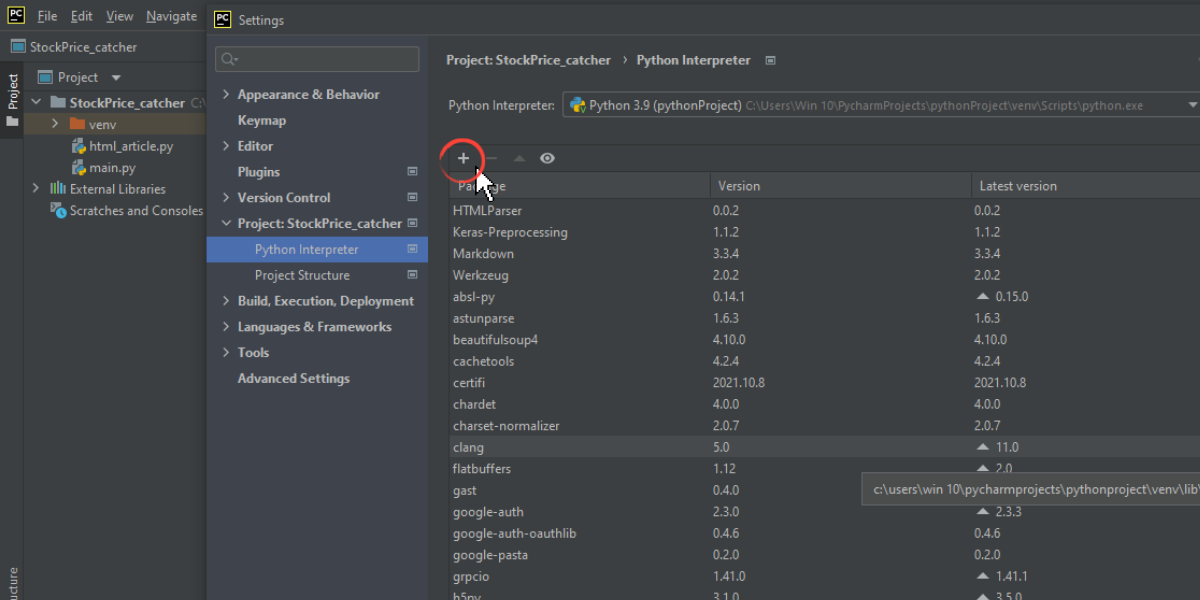
Task: Expand the Editor settings section
Action: tap(226, 146)
